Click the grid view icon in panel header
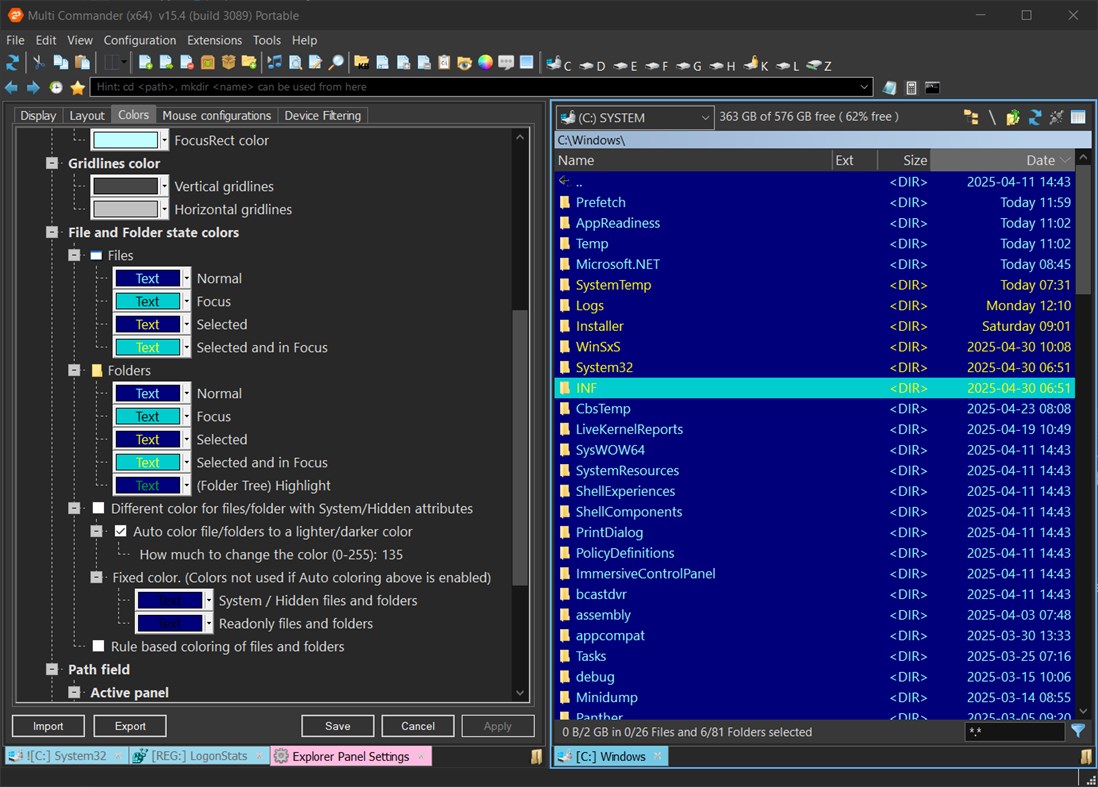The width and height of the screenshot is (1098, 787). coord(1078,116)
